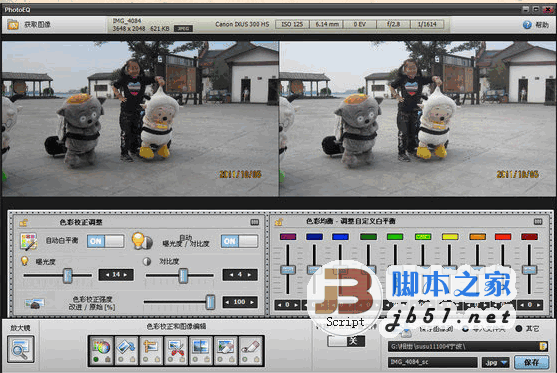Viewport: 557px width, 373px height.
Task: Click the 曝光度 slider handle
Action: tap(67, 275)
